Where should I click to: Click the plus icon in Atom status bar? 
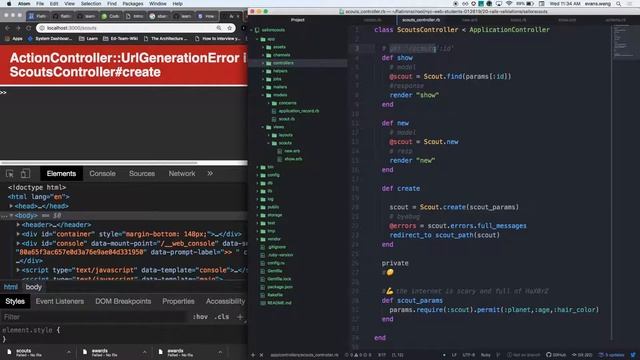click(x=253, y=355)
